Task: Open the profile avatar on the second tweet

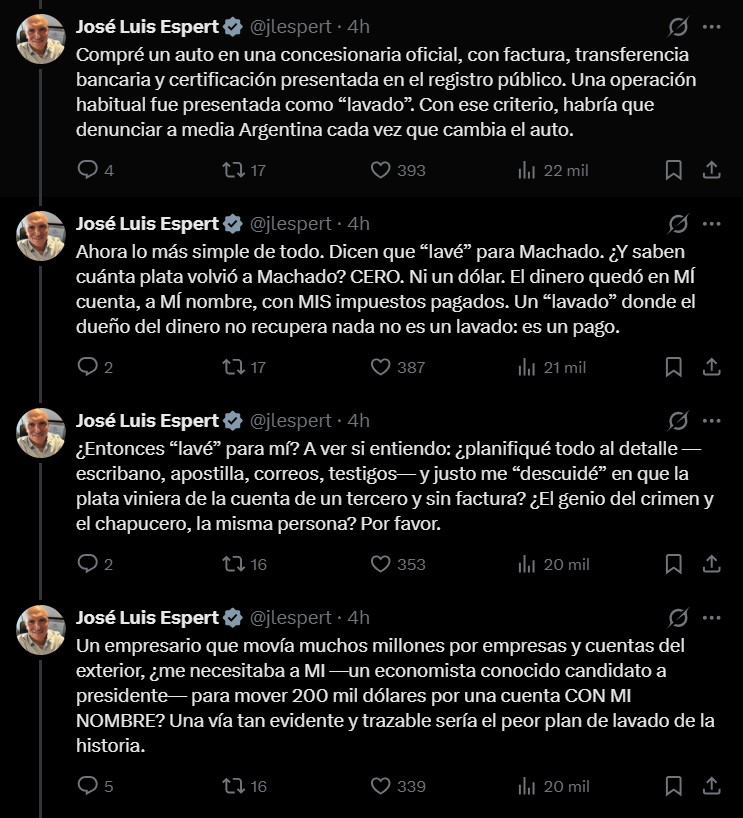Action: coord(41,236)
